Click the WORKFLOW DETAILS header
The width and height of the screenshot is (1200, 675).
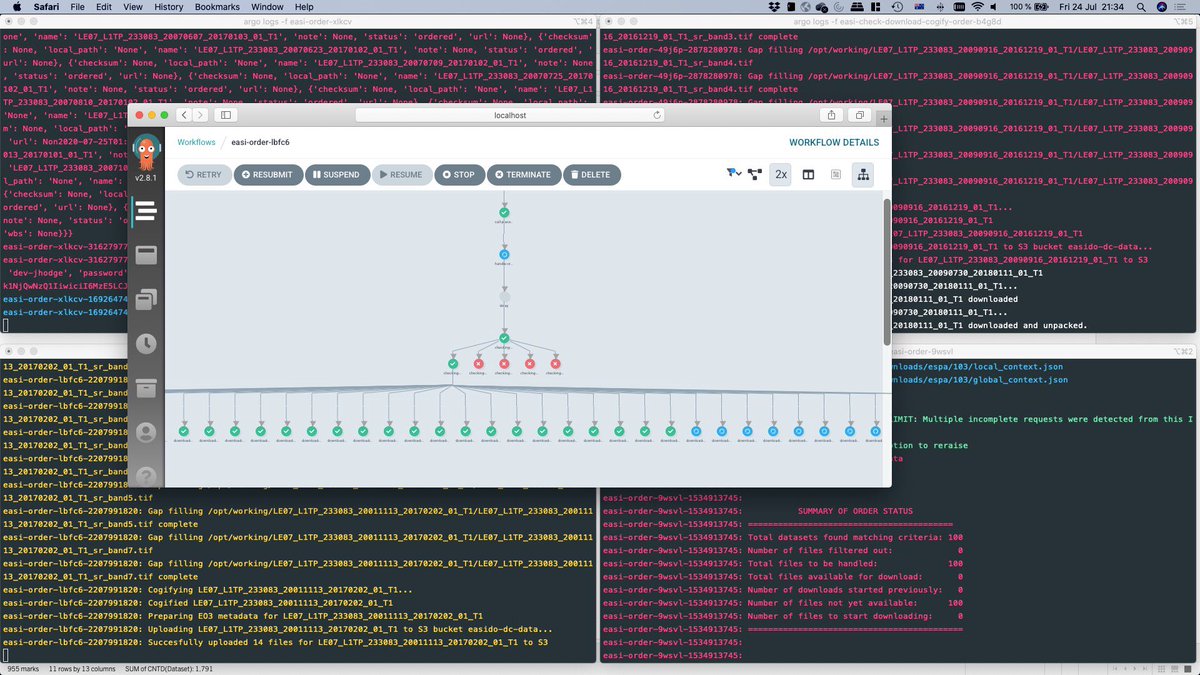point(834,143)
